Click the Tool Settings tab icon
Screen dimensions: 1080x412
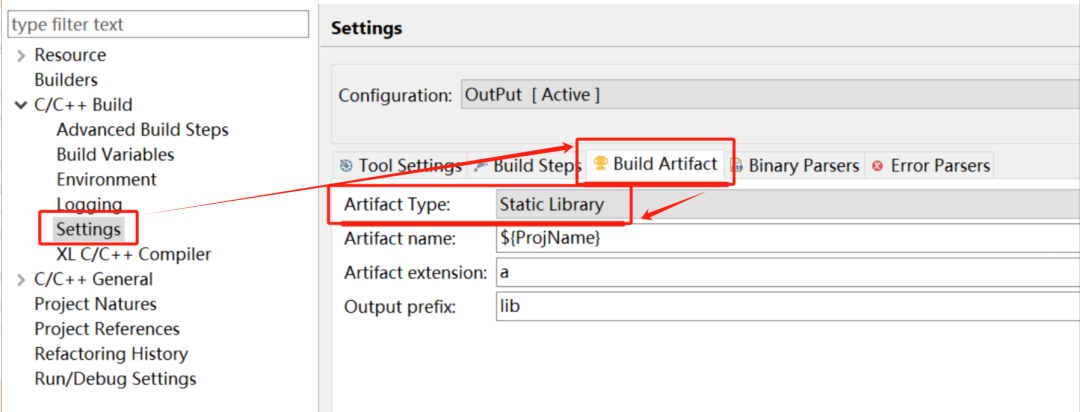[346, 166]
